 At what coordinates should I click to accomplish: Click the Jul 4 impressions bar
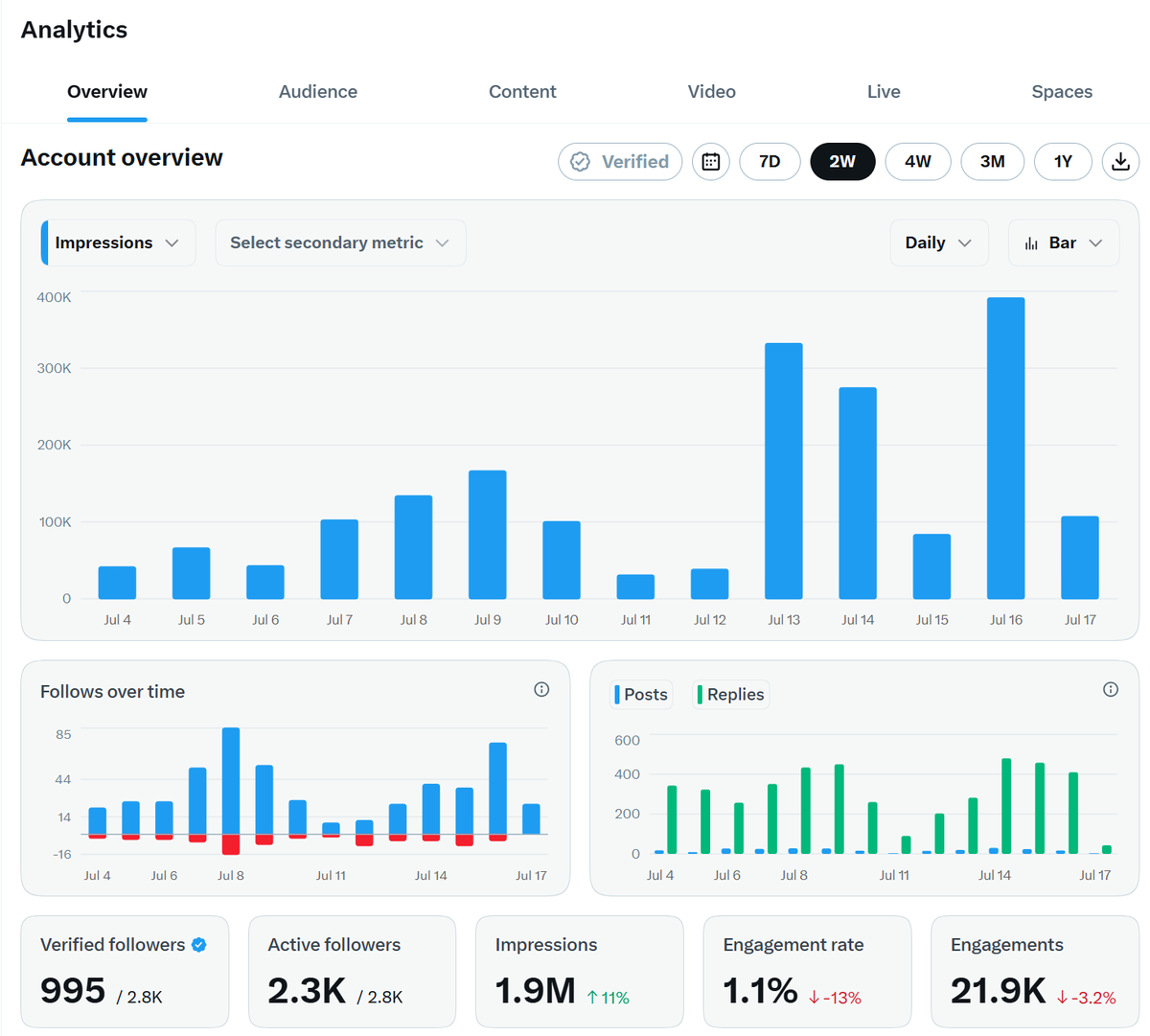click(x=117, y=583)
